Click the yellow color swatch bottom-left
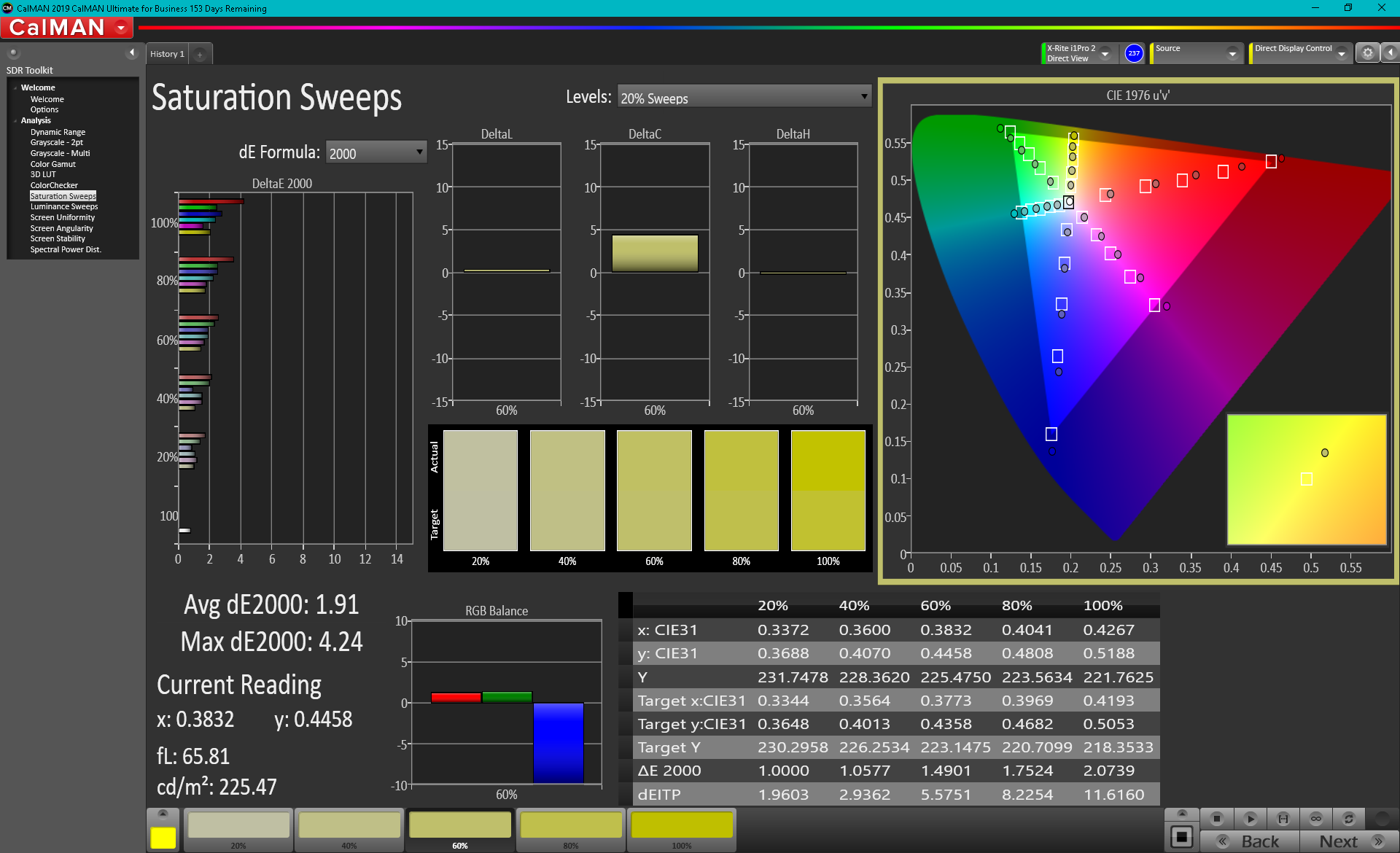The width and height of the screenshot is (1400, 853). [x=163, y=837]
